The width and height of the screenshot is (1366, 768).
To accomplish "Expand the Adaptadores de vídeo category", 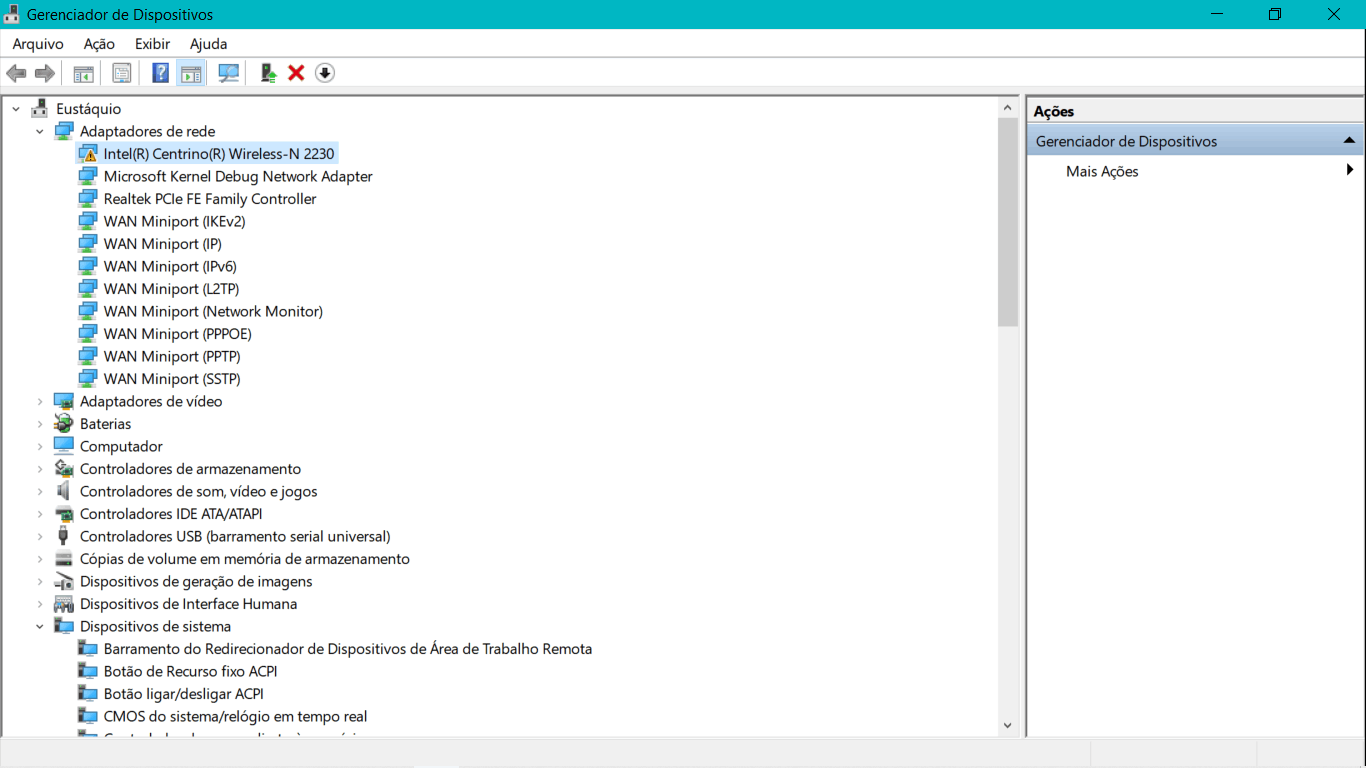I will 40,401.
